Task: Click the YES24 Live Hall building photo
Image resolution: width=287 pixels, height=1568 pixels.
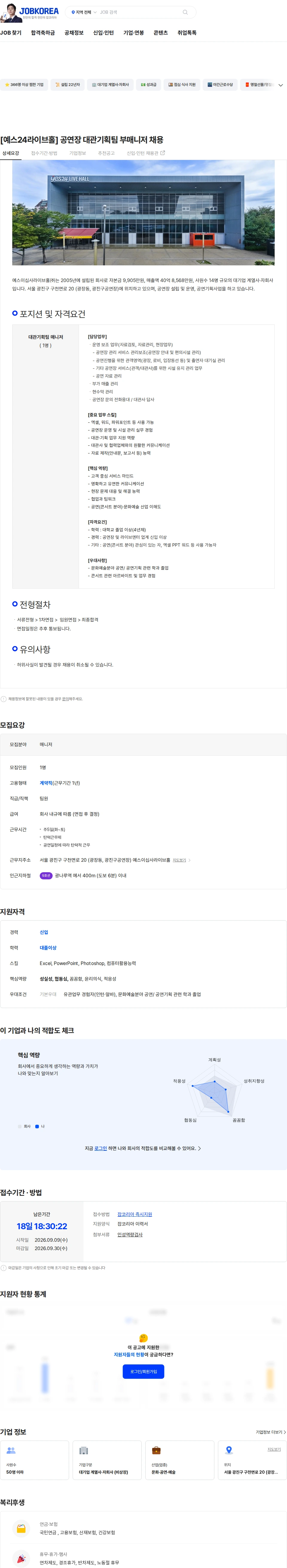Action: click(x=143, y=213)
